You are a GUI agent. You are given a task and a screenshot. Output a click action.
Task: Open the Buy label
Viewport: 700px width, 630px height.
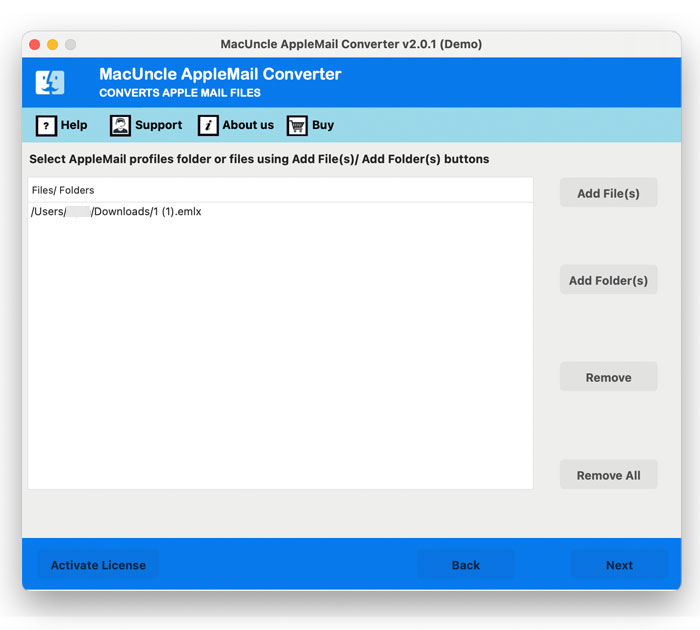click(x=323, y=125)
